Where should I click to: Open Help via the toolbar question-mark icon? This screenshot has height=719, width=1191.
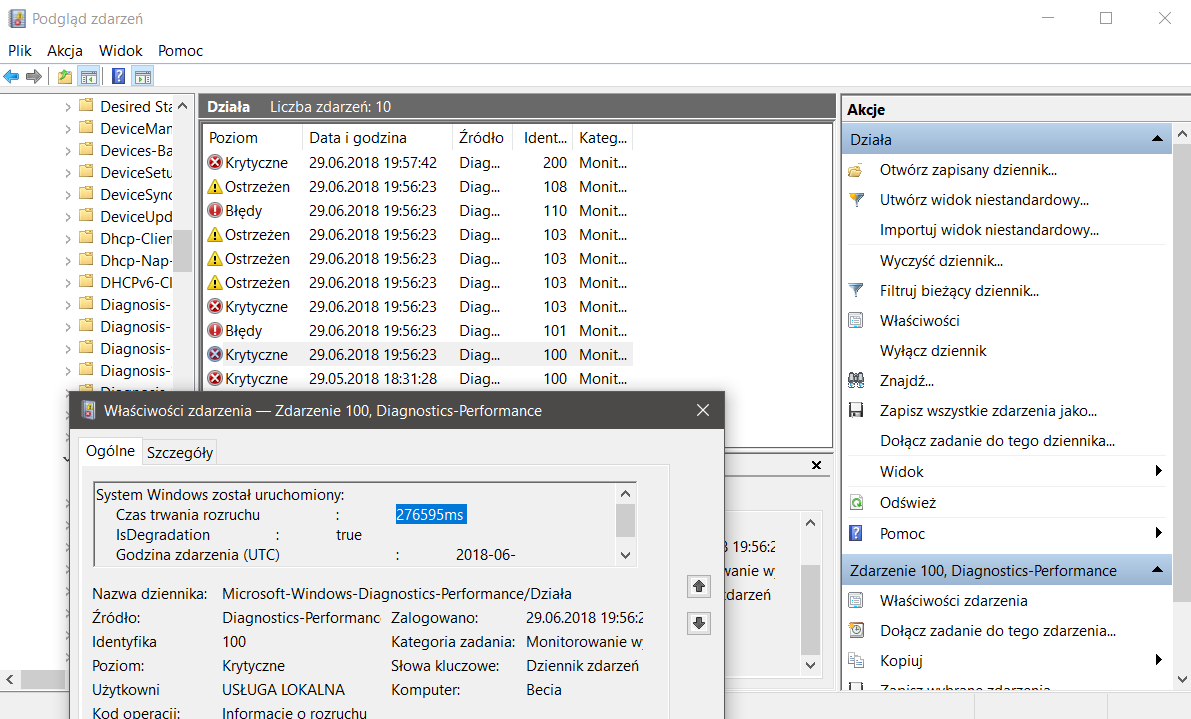click(118, 77)
